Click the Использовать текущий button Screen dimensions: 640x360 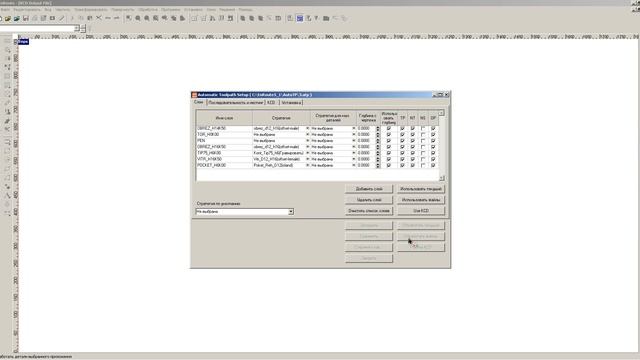coord(421,189)
